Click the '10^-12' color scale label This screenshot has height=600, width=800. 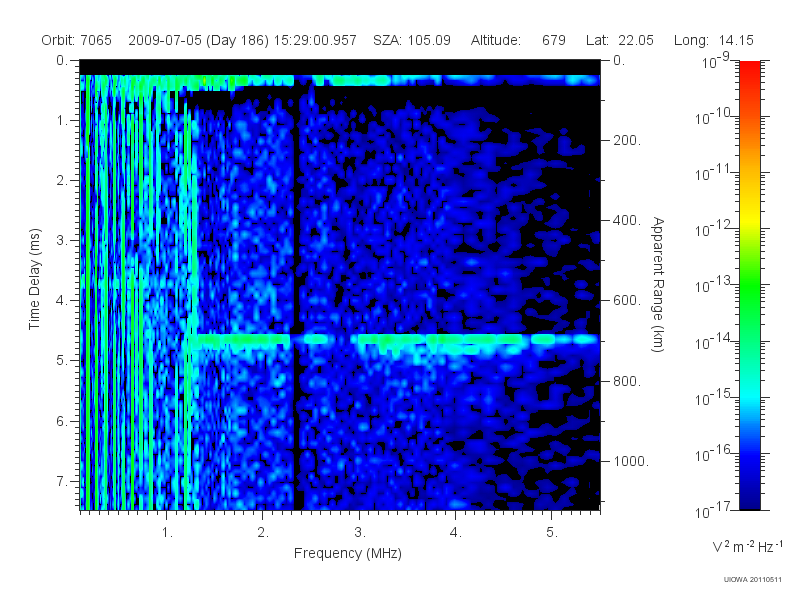pos(712,229)
